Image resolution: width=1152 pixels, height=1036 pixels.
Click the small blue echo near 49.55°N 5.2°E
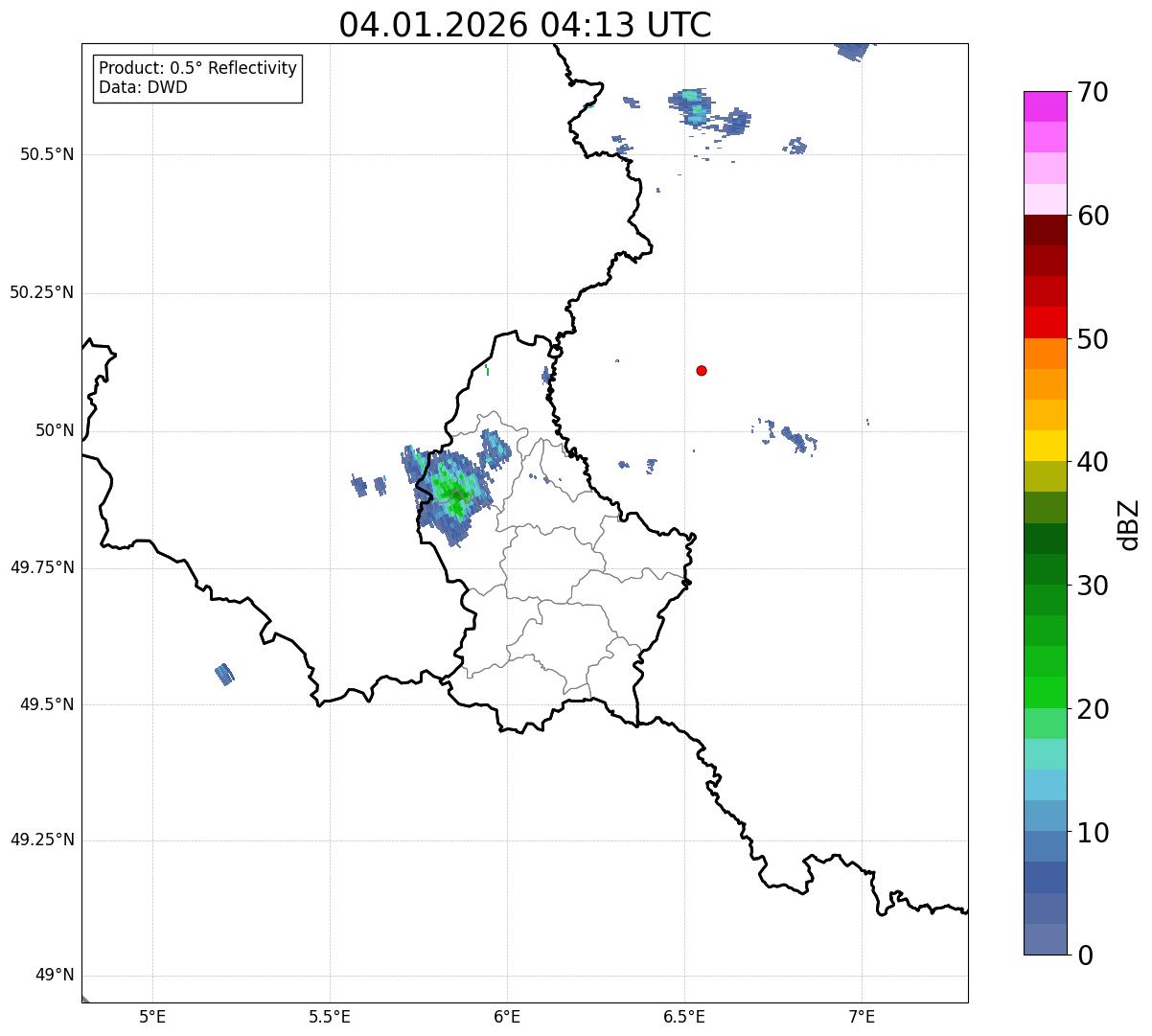pyautogui.click(x=224, y=674)
